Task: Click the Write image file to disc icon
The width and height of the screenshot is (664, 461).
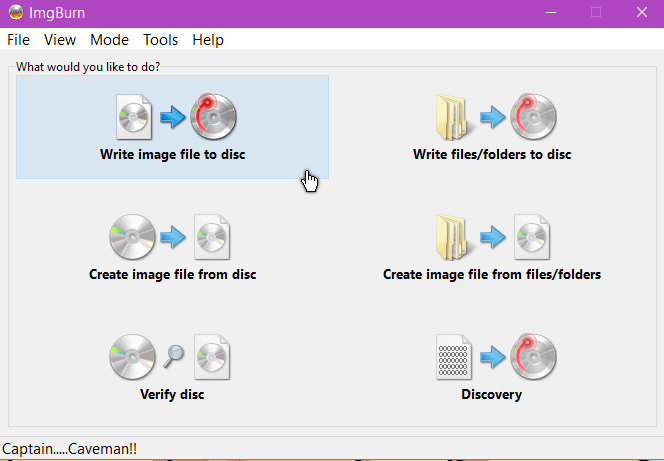Action: pyautogui.click(x=176, y=117)
